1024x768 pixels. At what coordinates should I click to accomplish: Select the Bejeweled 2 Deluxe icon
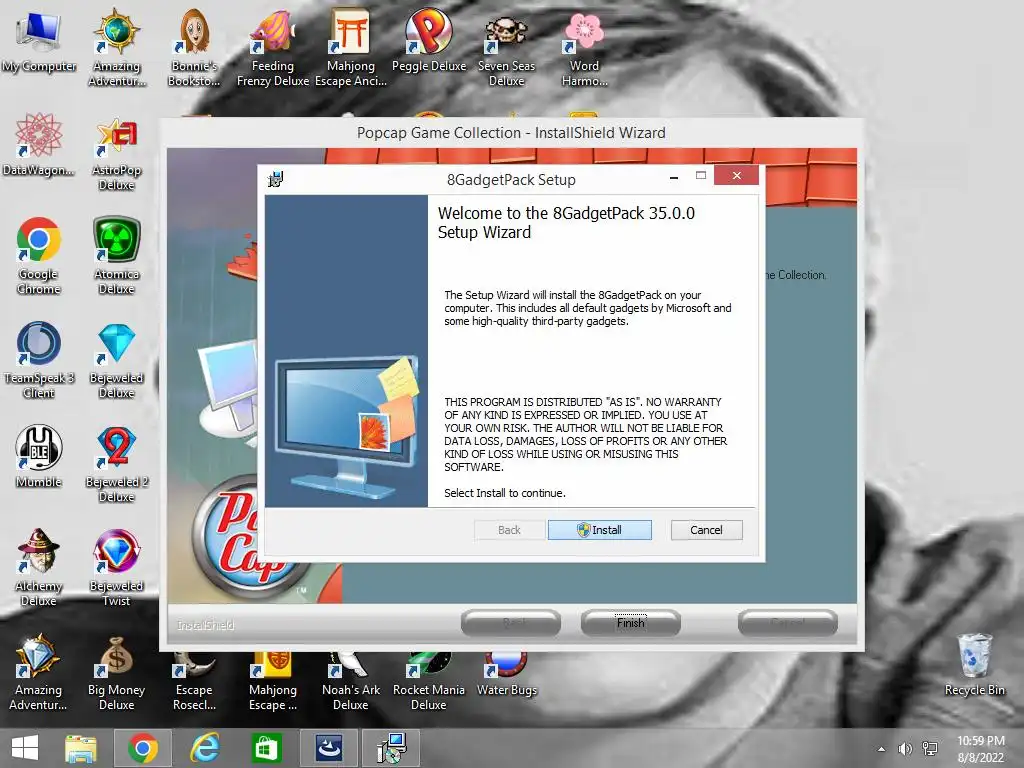point(116,464)
